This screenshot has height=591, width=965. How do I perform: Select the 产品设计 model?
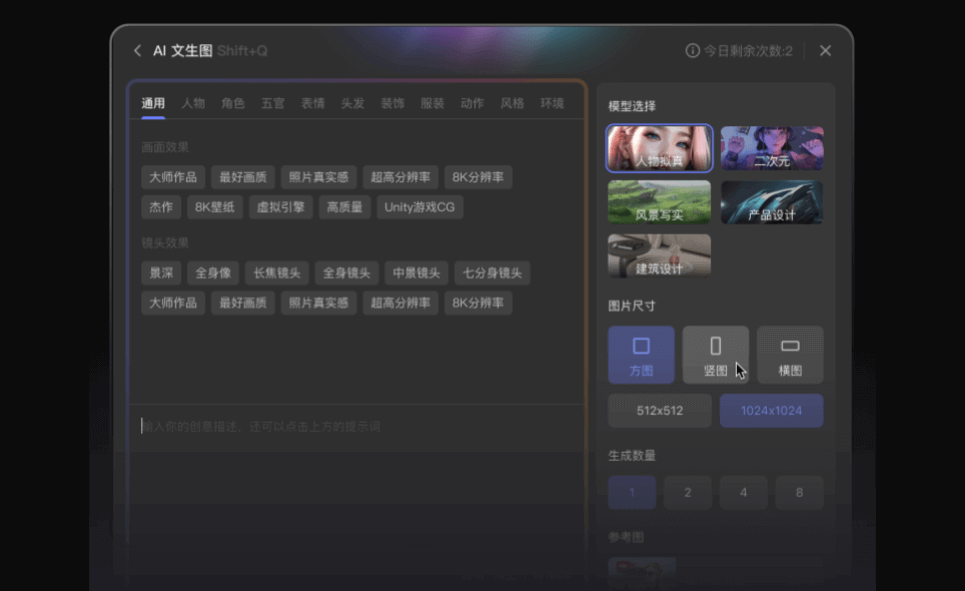point(771,201)
